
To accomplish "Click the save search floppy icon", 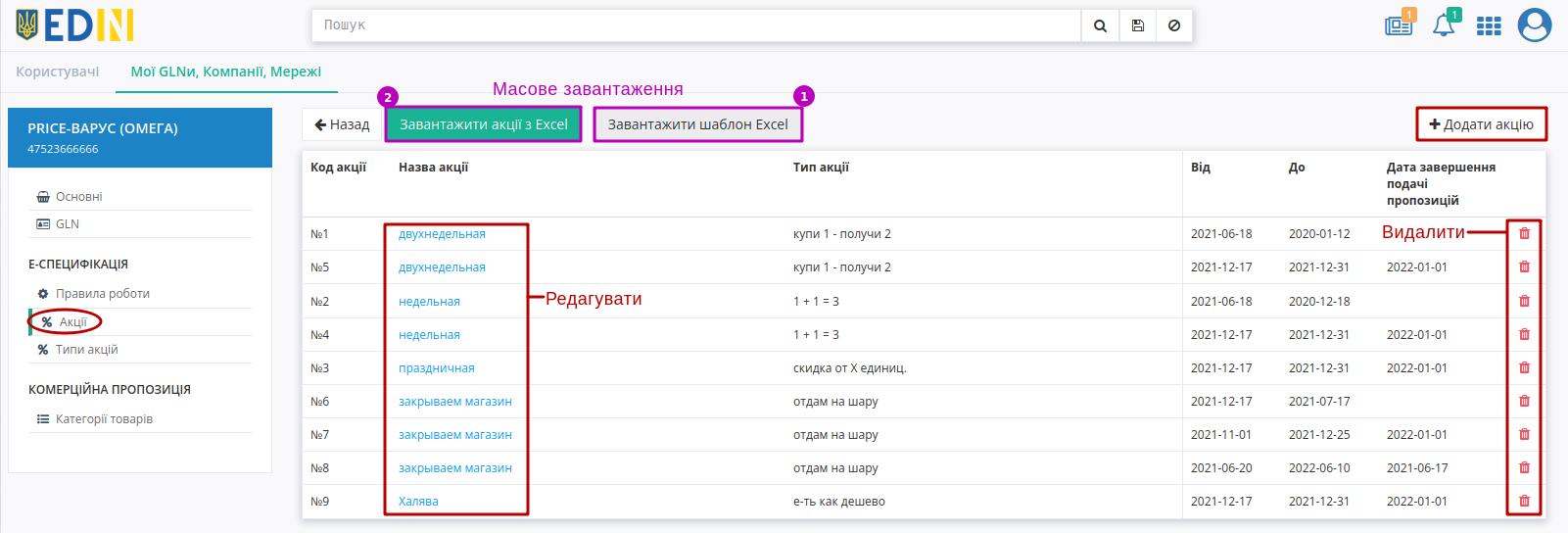I will click(1137, 25).
